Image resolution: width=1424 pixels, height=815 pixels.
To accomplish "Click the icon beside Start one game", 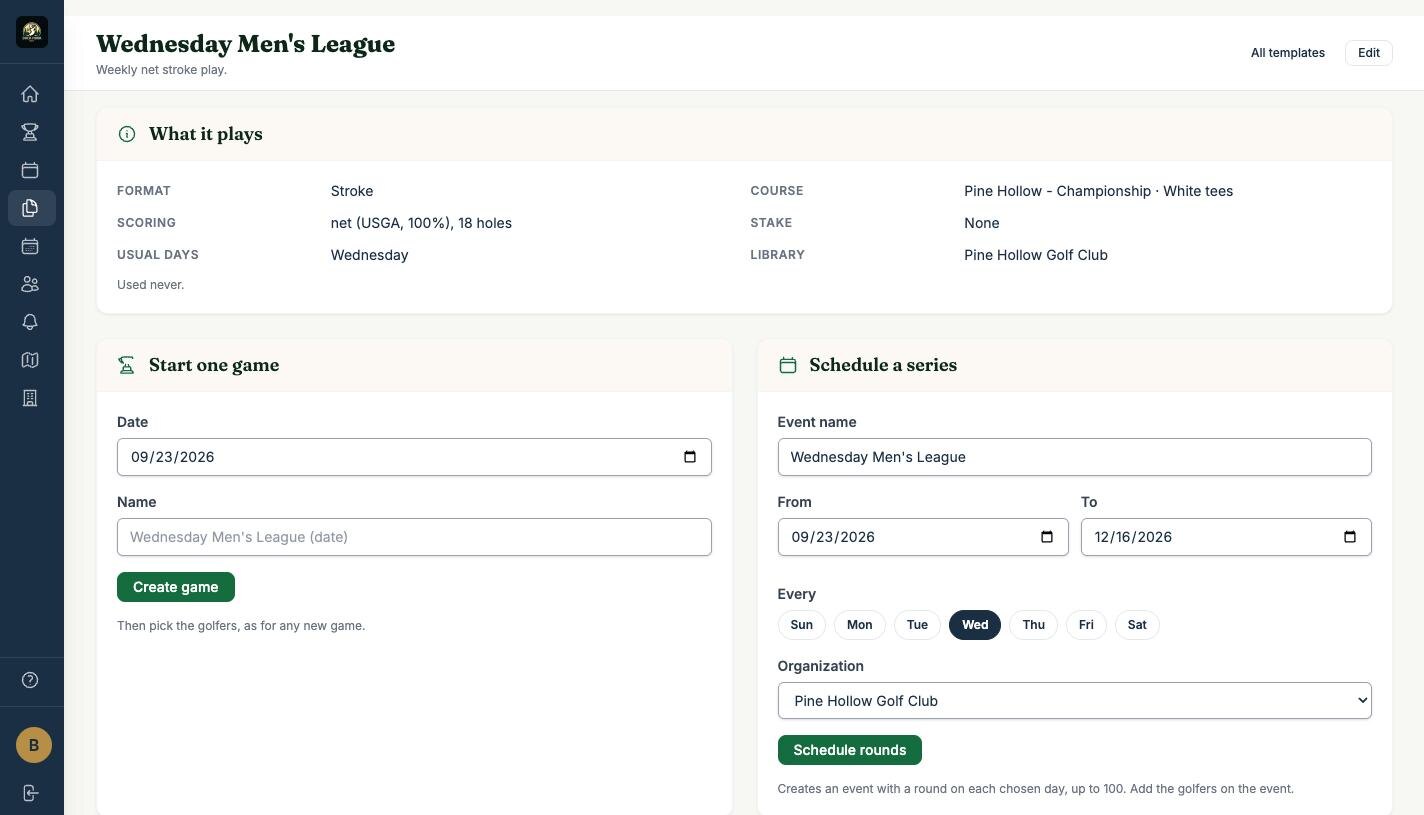I will point(127,365).
